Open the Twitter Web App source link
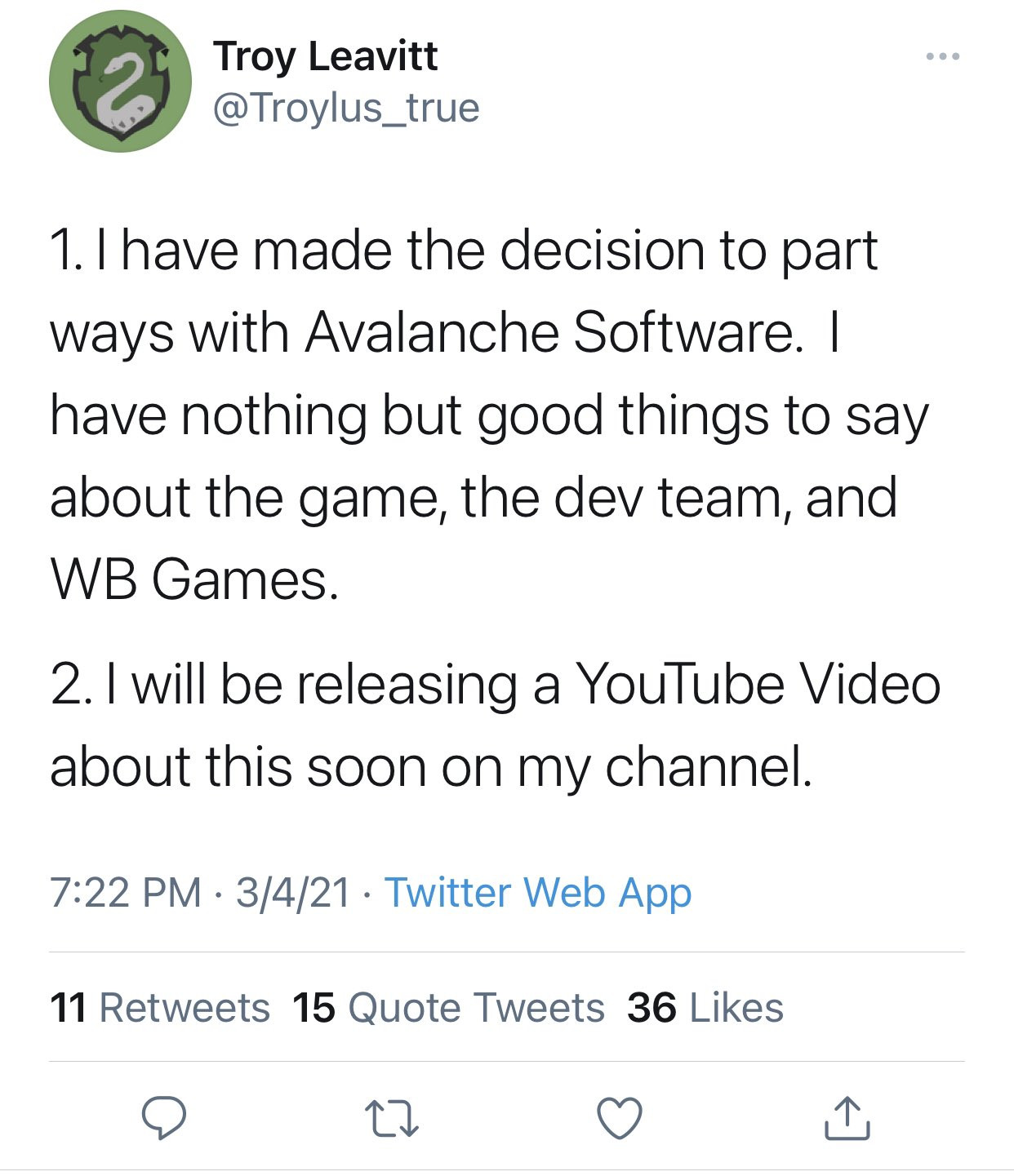 pyautogui.click(x=538, y=892)
